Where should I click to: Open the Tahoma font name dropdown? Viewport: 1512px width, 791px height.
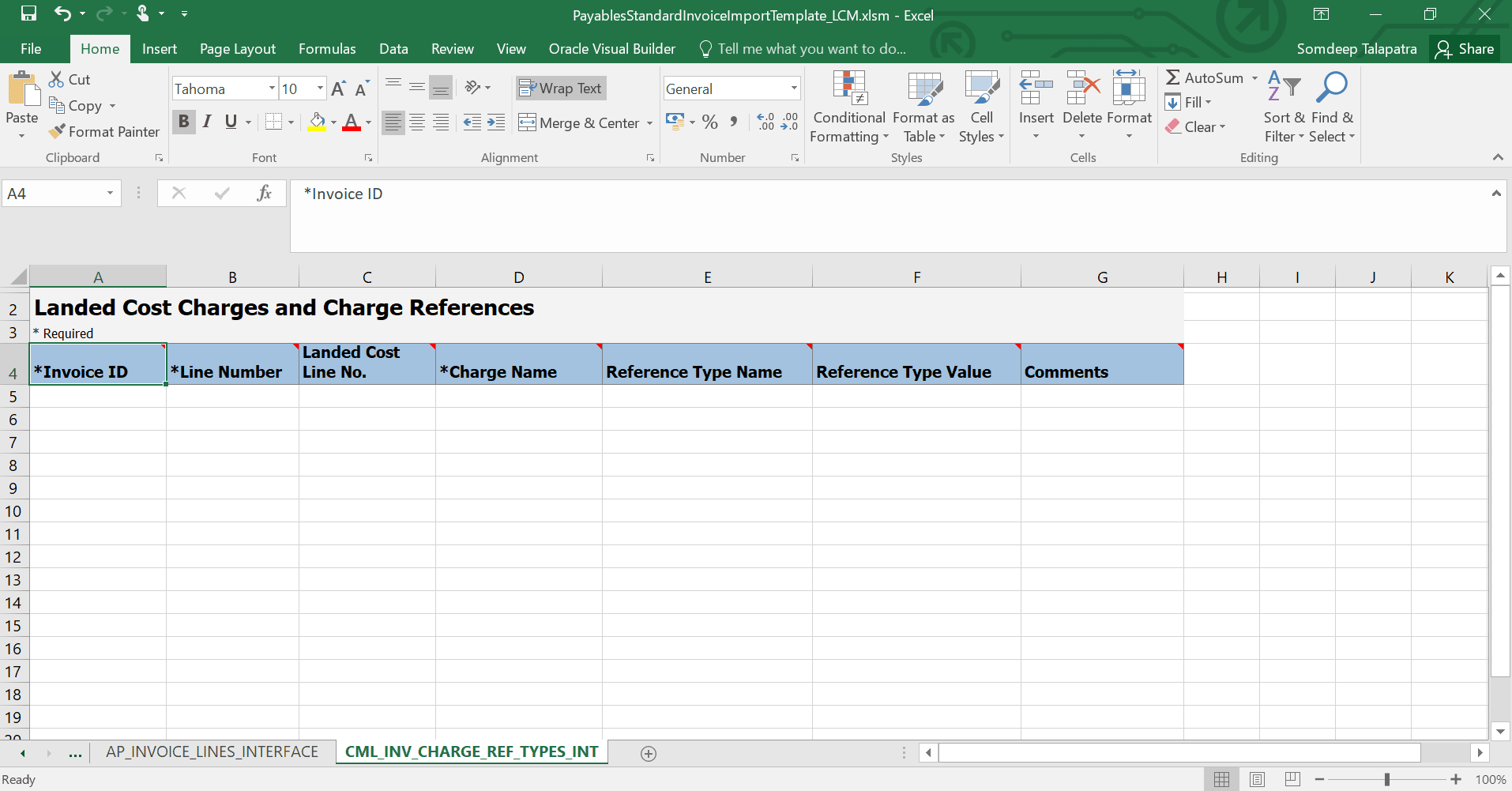pyautogui.click(x=272, y=89)
